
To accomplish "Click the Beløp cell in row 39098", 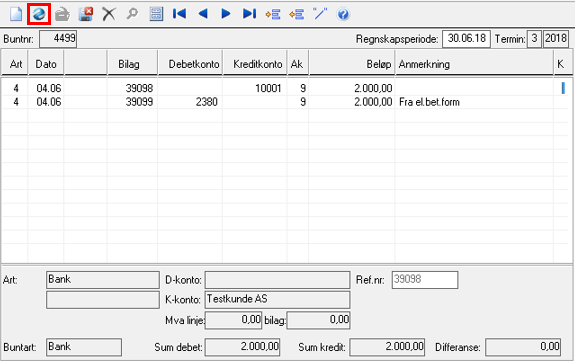I will 352,88.
